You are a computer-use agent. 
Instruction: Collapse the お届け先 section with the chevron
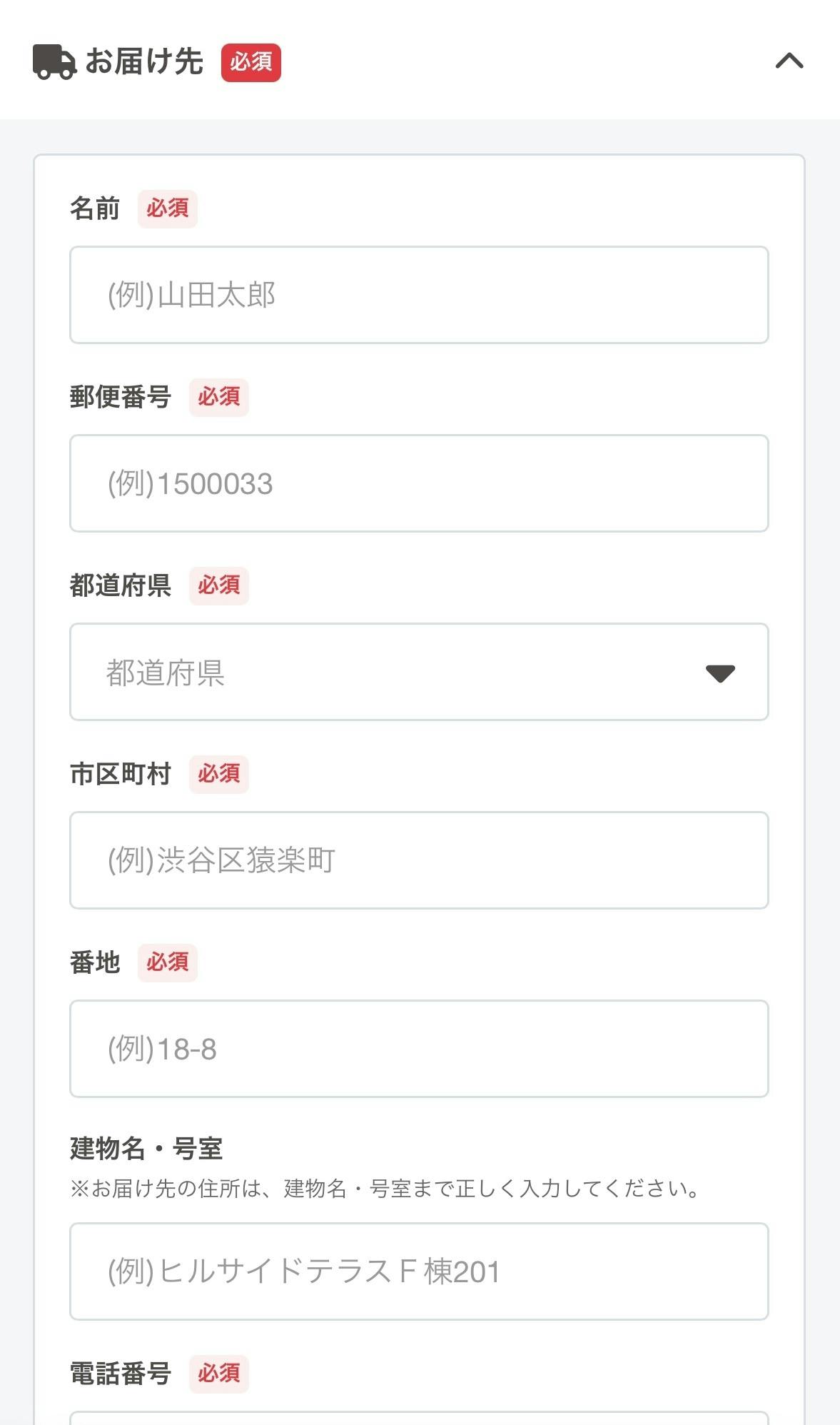(789, 61)
